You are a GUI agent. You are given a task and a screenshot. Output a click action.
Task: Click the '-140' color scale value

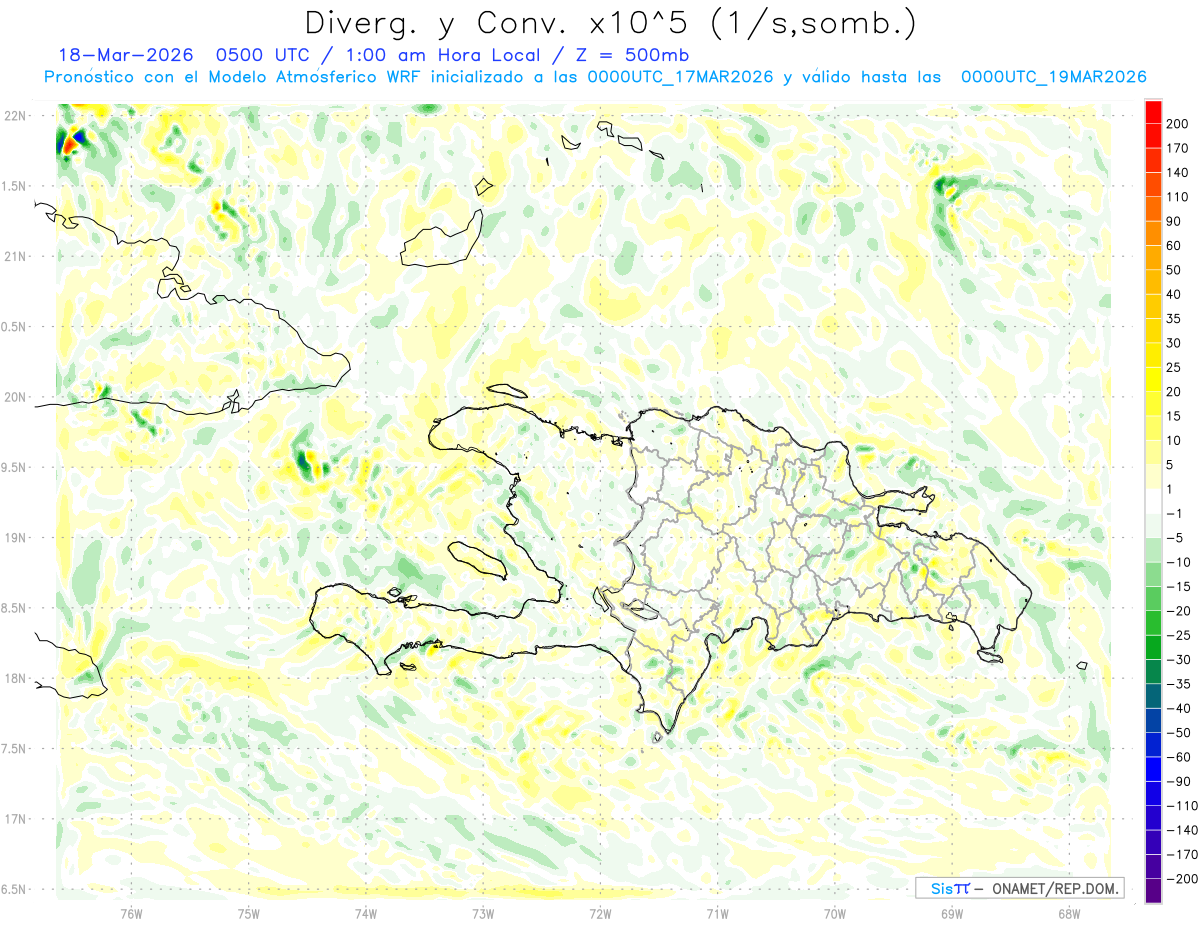point(1180,830)
